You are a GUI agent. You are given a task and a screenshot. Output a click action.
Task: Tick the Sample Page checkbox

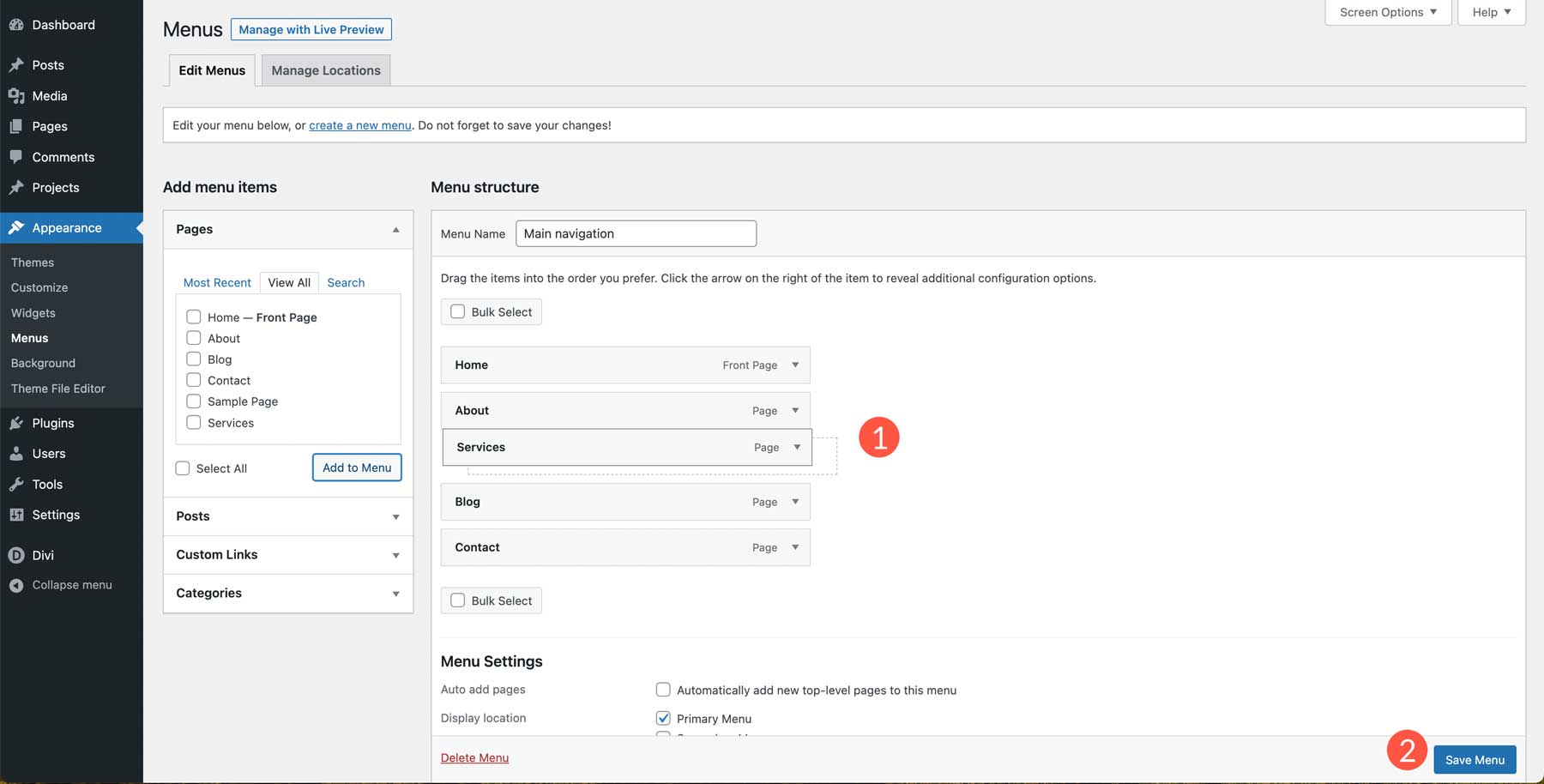click(x=194, y=401)
